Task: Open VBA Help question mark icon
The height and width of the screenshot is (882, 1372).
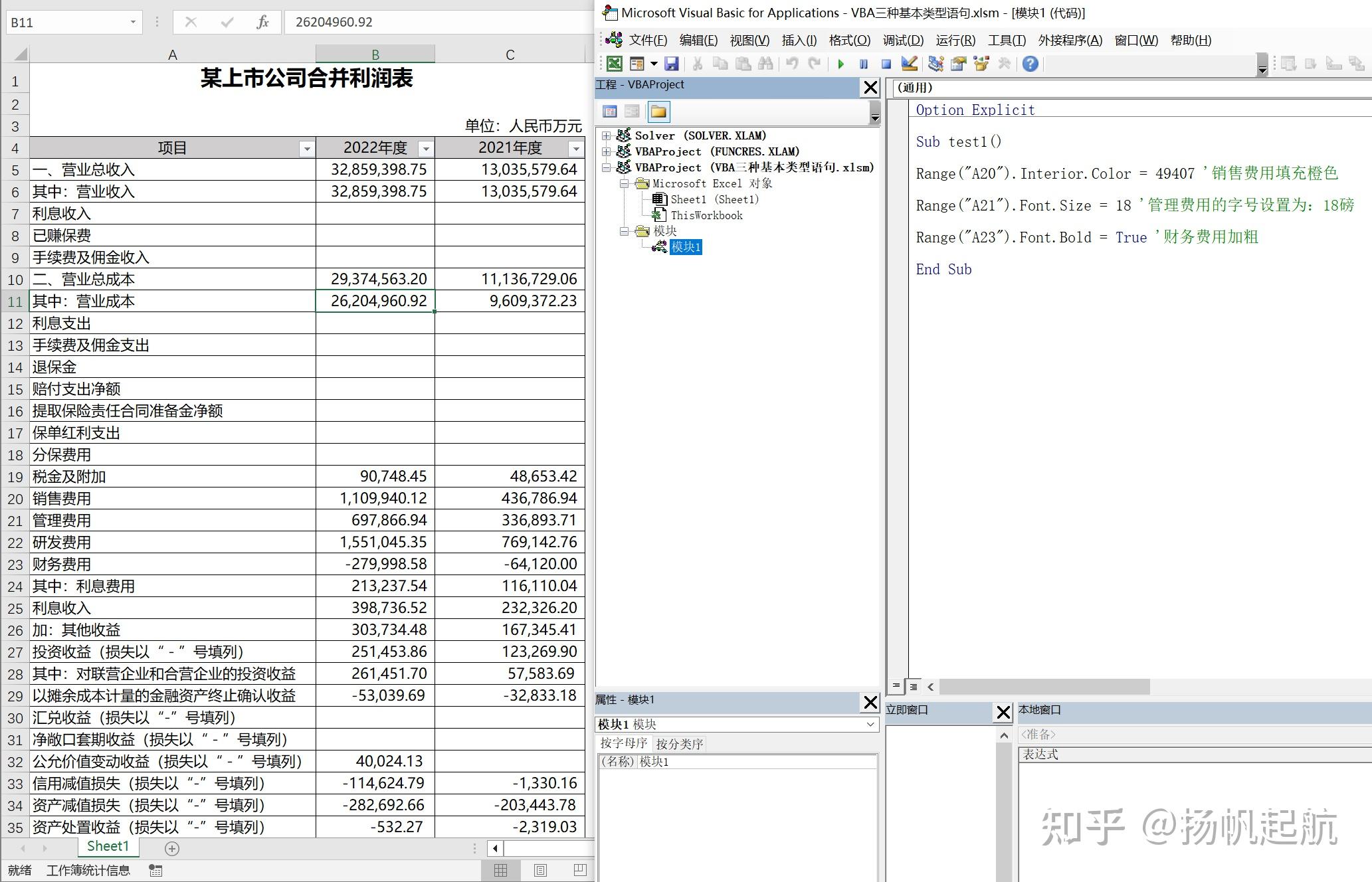Action: pos(1030,64)
